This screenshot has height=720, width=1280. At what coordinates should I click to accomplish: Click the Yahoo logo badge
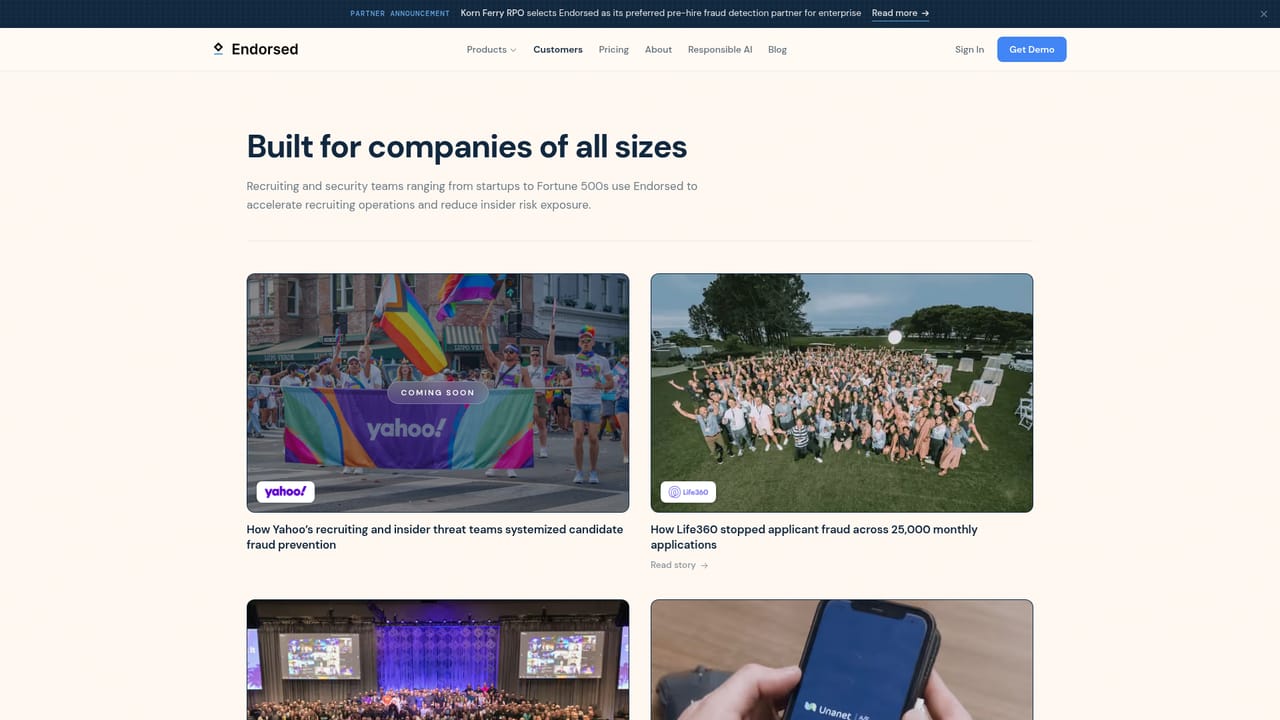[x=286, y=491]
